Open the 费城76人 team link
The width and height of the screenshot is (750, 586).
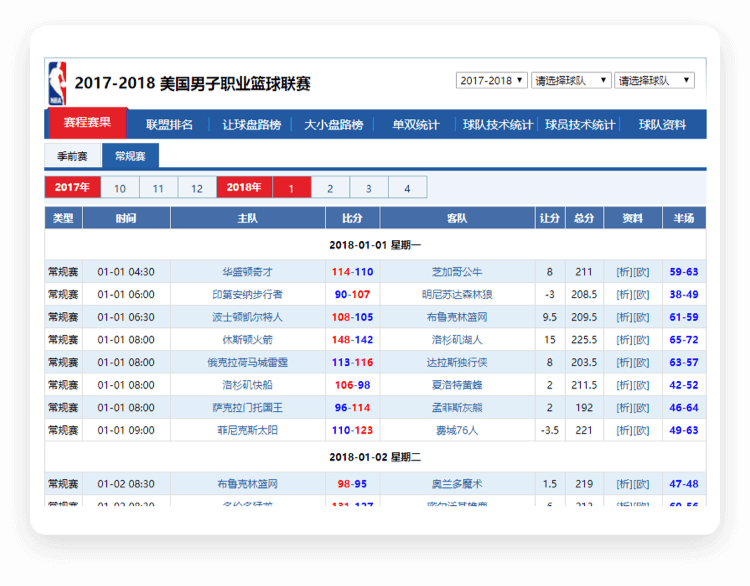457,430
